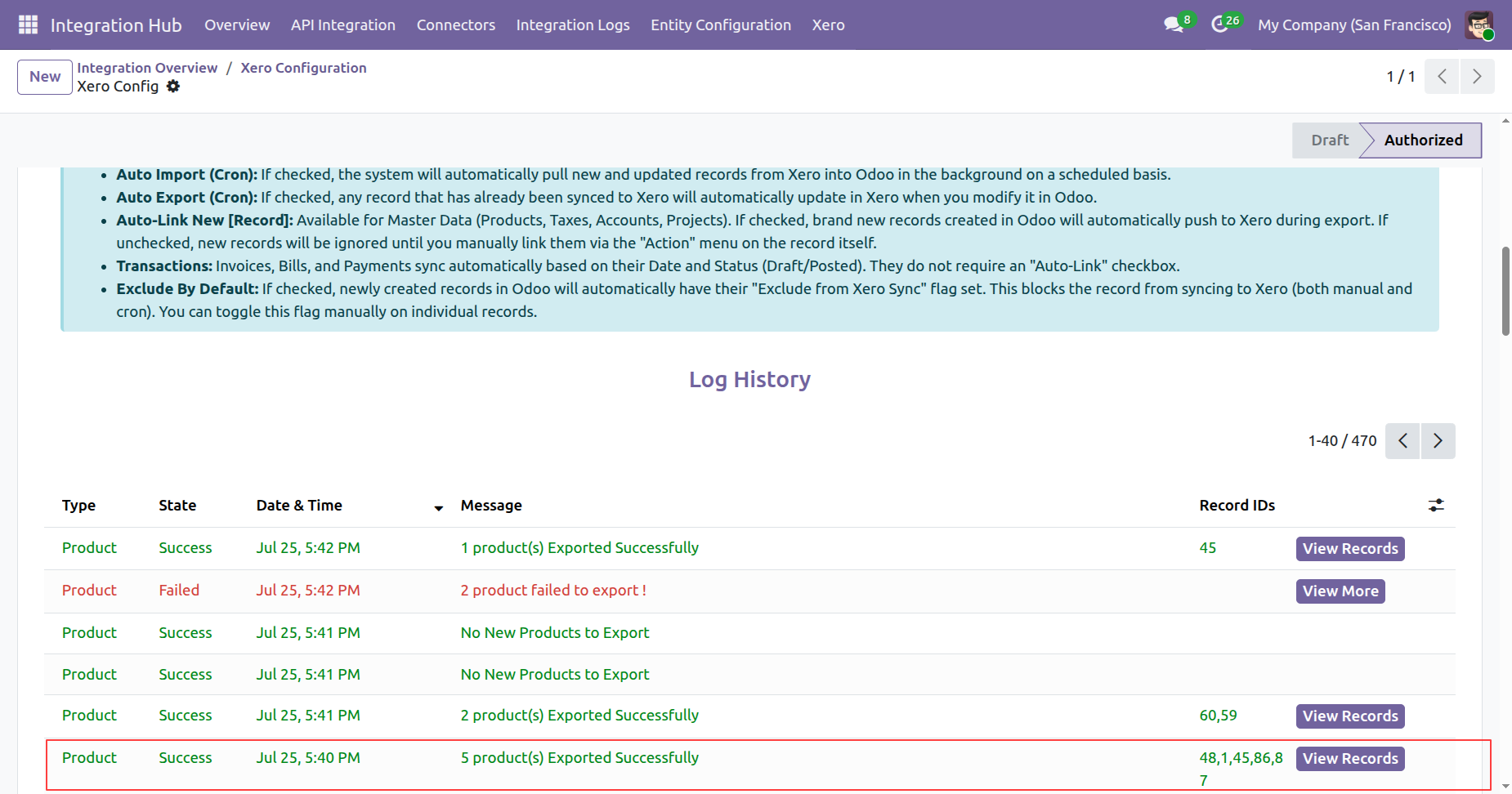Open optional columns settings icon
This screenshot has width=1512, height=794.
(1436, 506)
